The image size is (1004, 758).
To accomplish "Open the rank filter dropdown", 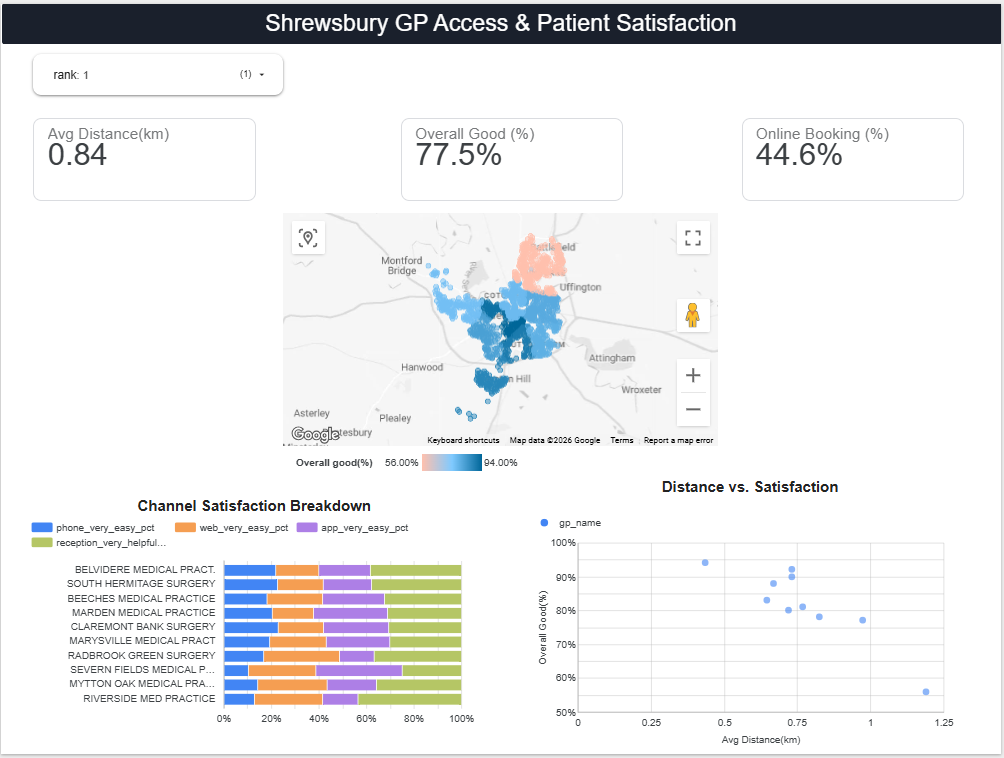I will pos(158,75).
